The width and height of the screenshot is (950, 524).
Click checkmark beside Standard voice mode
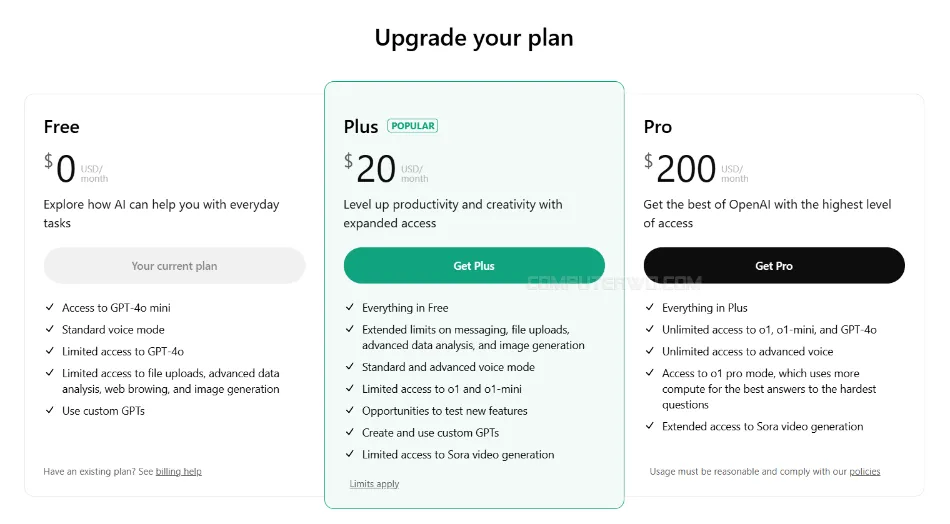coord(50,329)
